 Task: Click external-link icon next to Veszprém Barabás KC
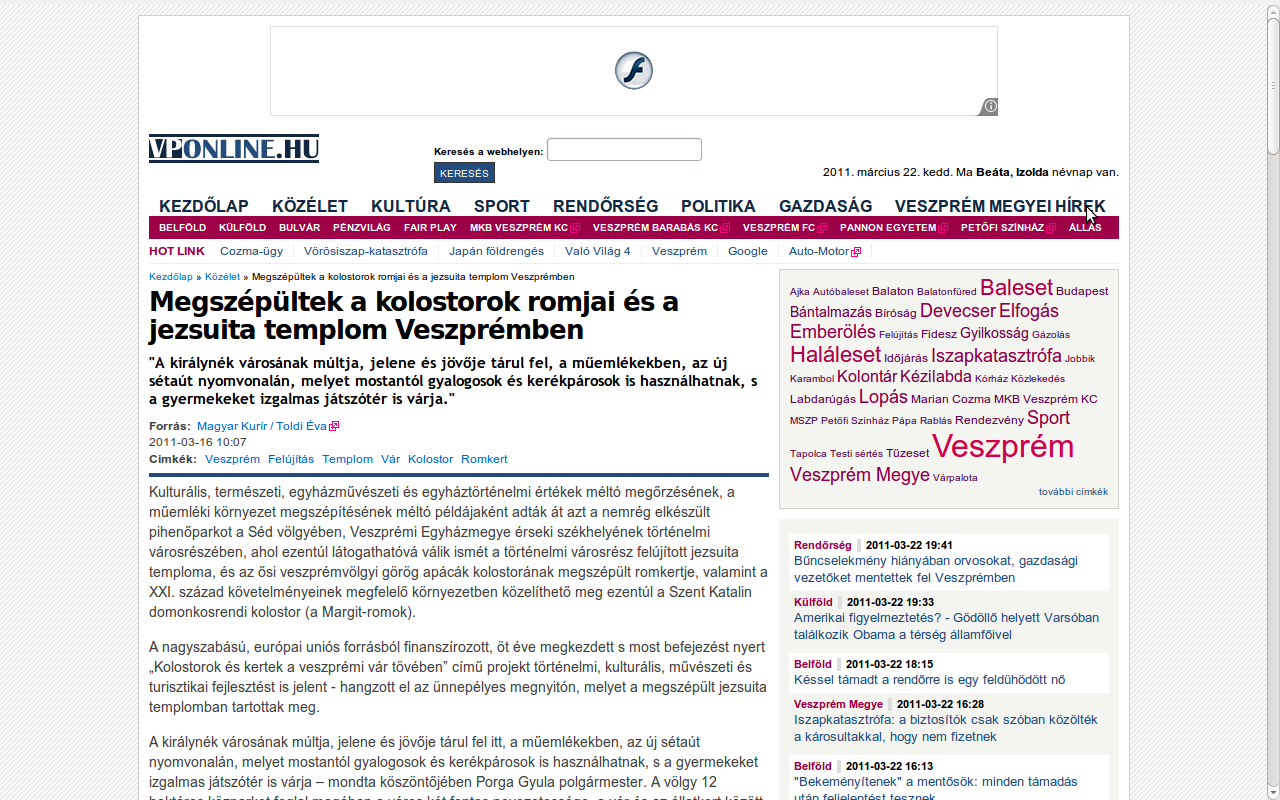coord(725,228)
